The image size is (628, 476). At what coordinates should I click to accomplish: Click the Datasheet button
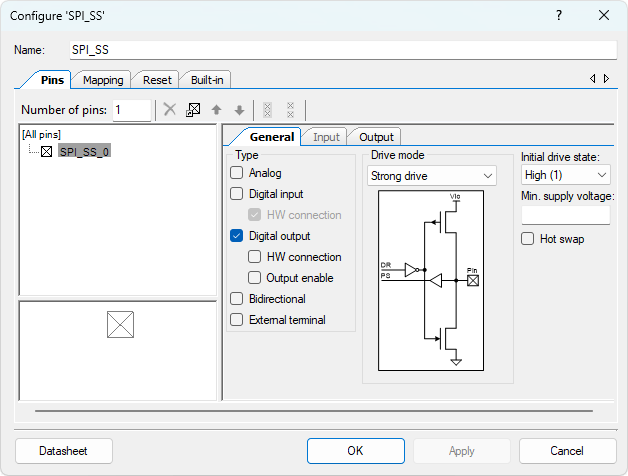64,451
